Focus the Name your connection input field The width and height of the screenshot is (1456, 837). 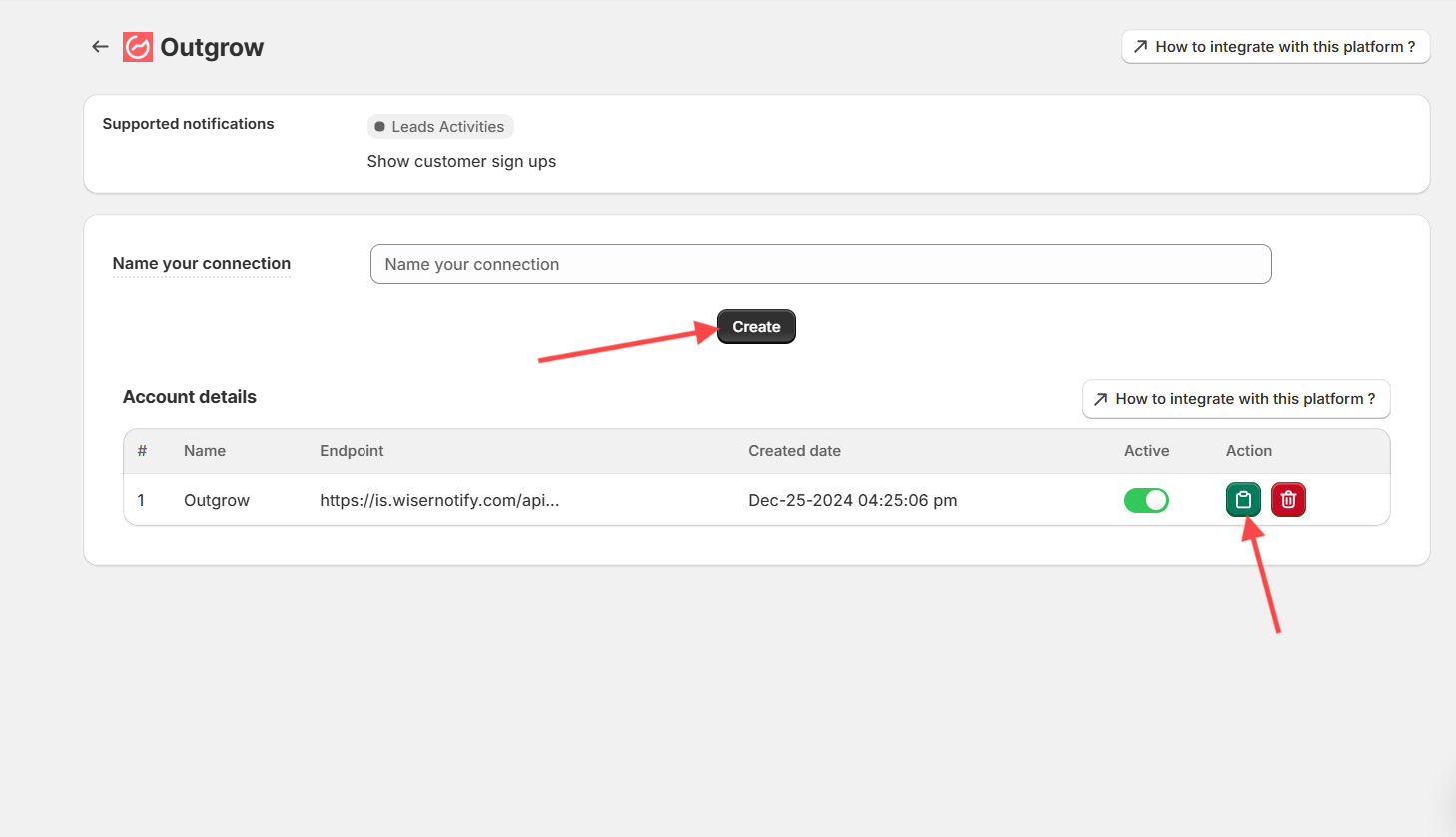[x=820, y=264]
